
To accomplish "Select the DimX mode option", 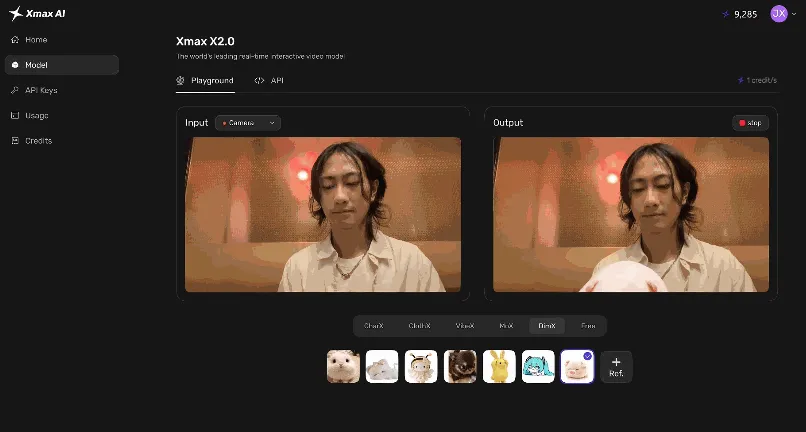I will (x=546, y=326).
